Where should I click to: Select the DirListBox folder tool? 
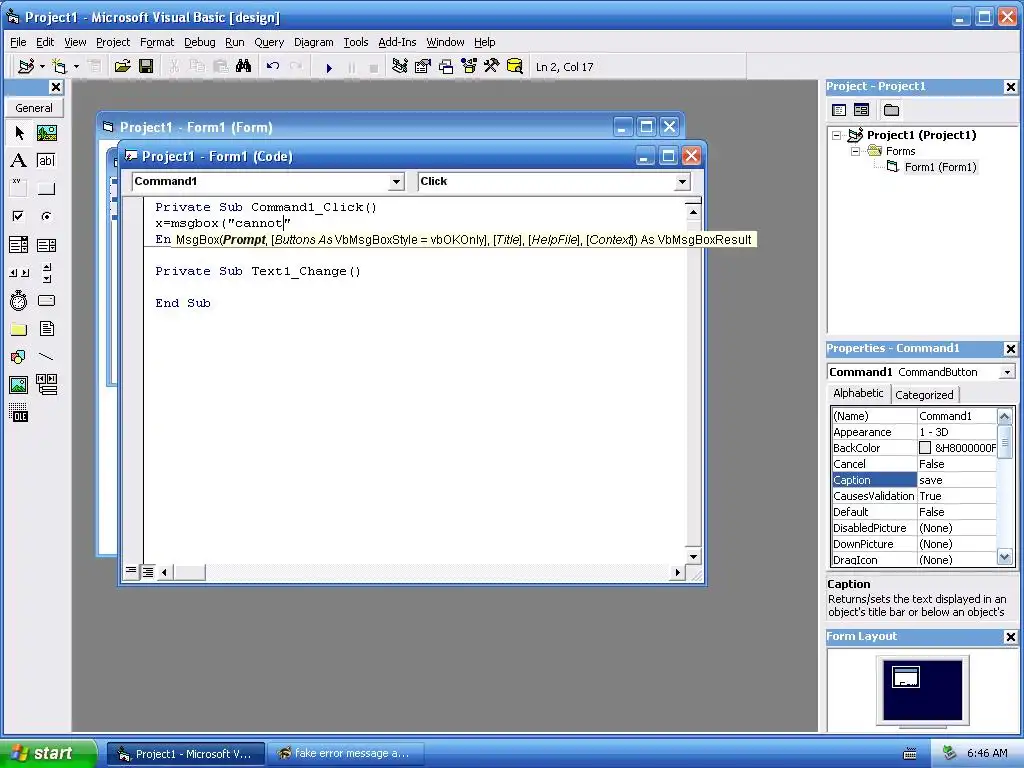[x=19, y=329]
